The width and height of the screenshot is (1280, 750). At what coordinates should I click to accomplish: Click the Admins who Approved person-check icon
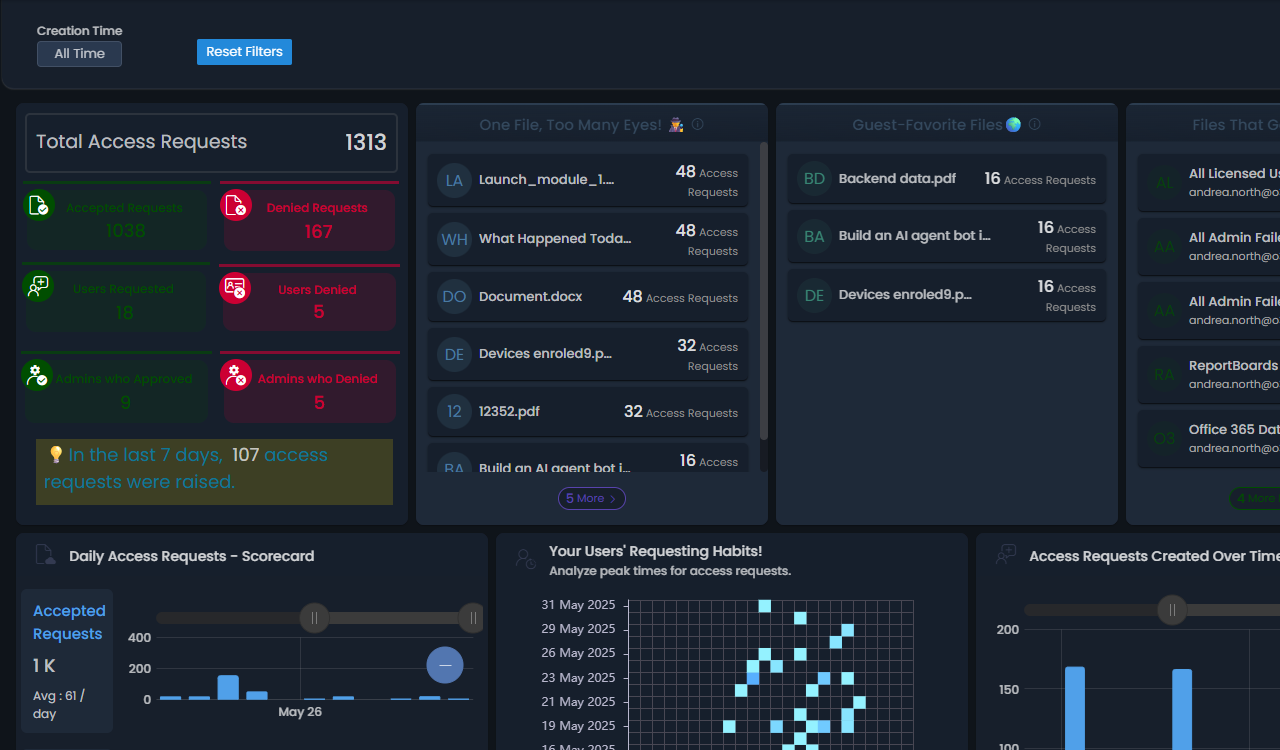click(37, 375)
